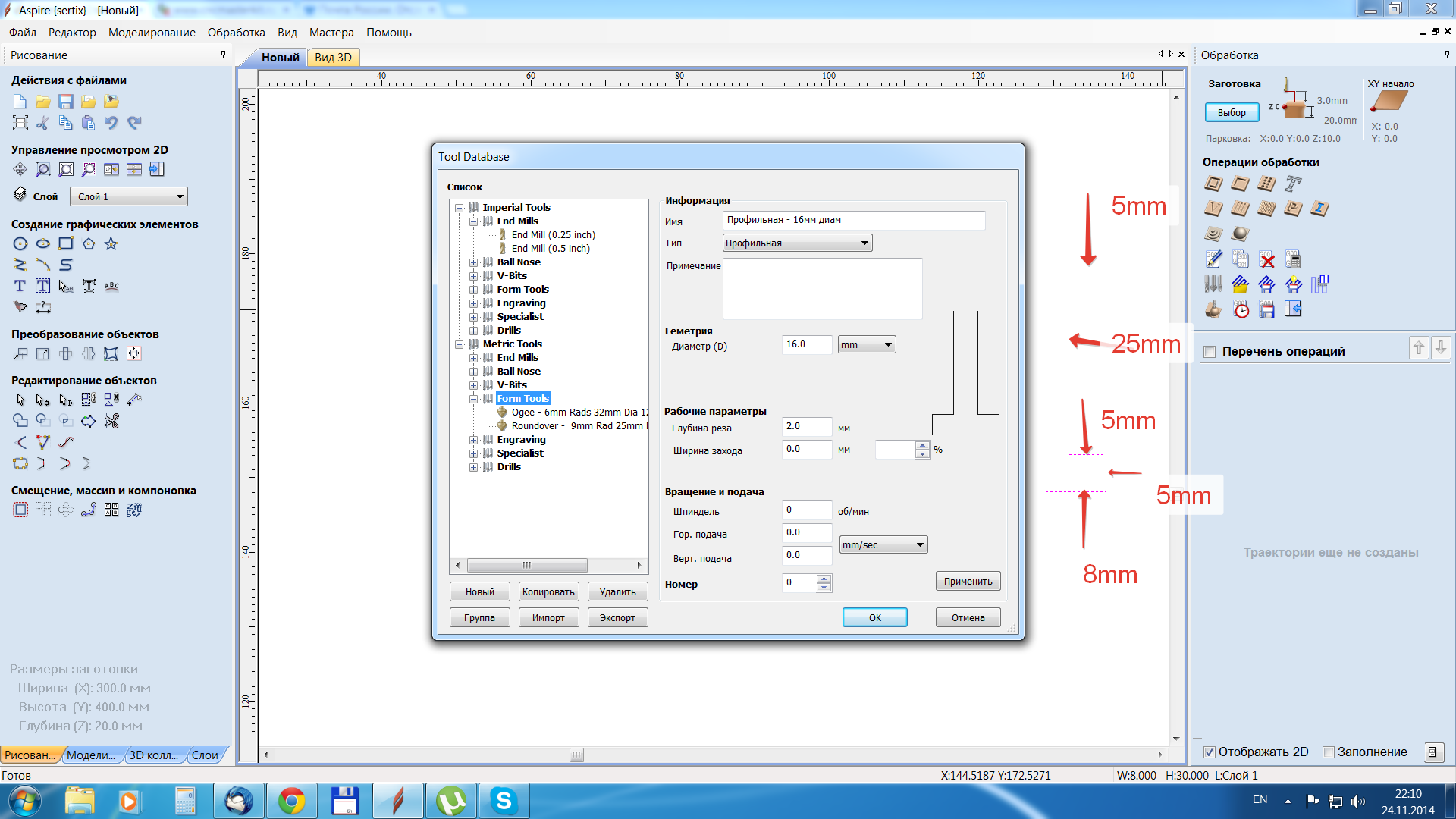This screenshot has width=1456, height=819.
Task: Select the Draw Circle tool
Action: click(20, 243)
